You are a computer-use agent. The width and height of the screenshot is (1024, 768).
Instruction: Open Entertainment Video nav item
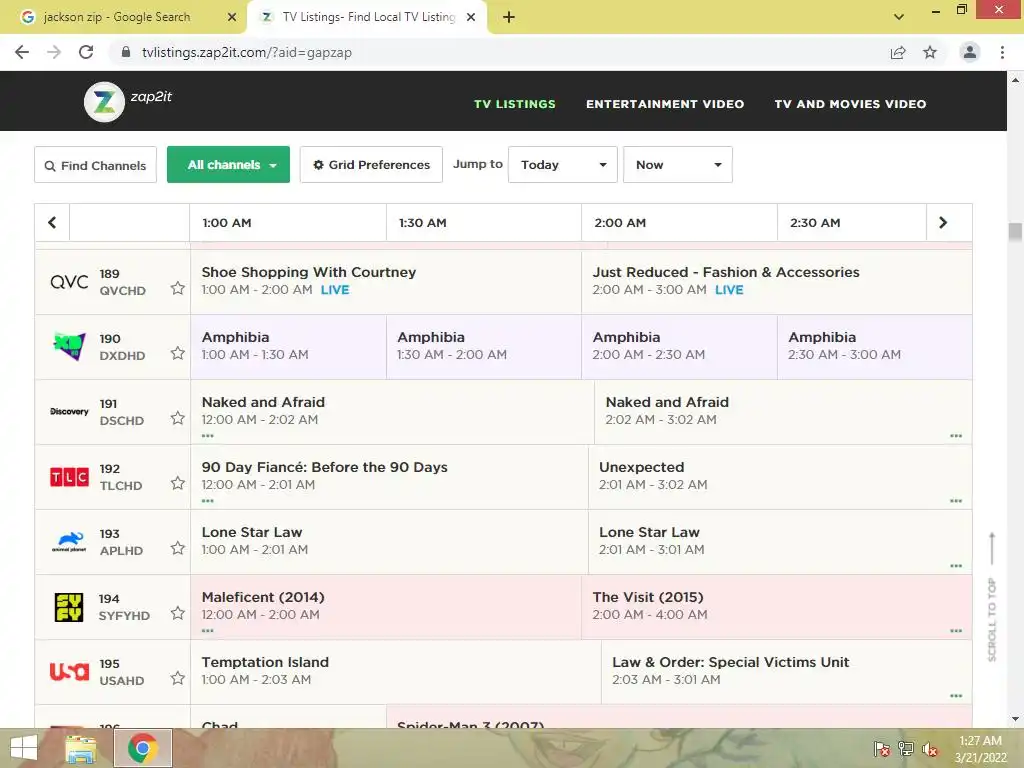(665, 104)
